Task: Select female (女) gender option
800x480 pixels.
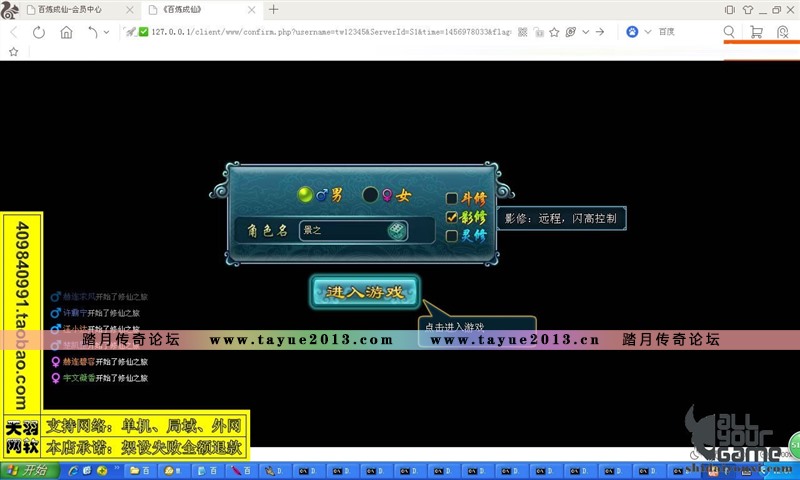Action: [370, 195]
